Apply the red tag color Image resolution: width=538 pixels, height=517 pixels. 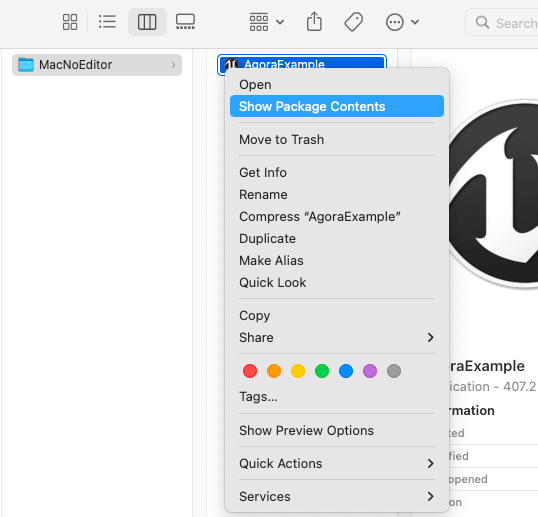click(250, 371)
